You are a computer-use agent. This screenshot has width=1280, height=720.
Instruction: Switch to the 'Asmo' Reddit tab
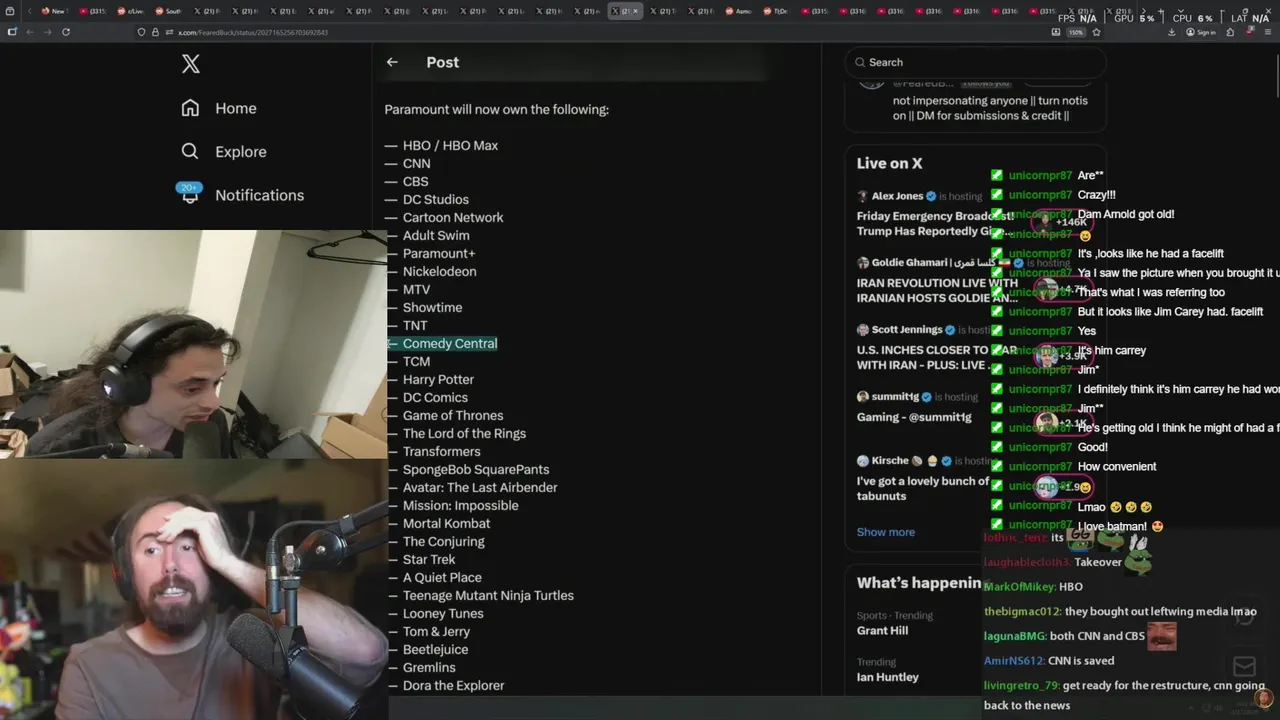(737, 11)
